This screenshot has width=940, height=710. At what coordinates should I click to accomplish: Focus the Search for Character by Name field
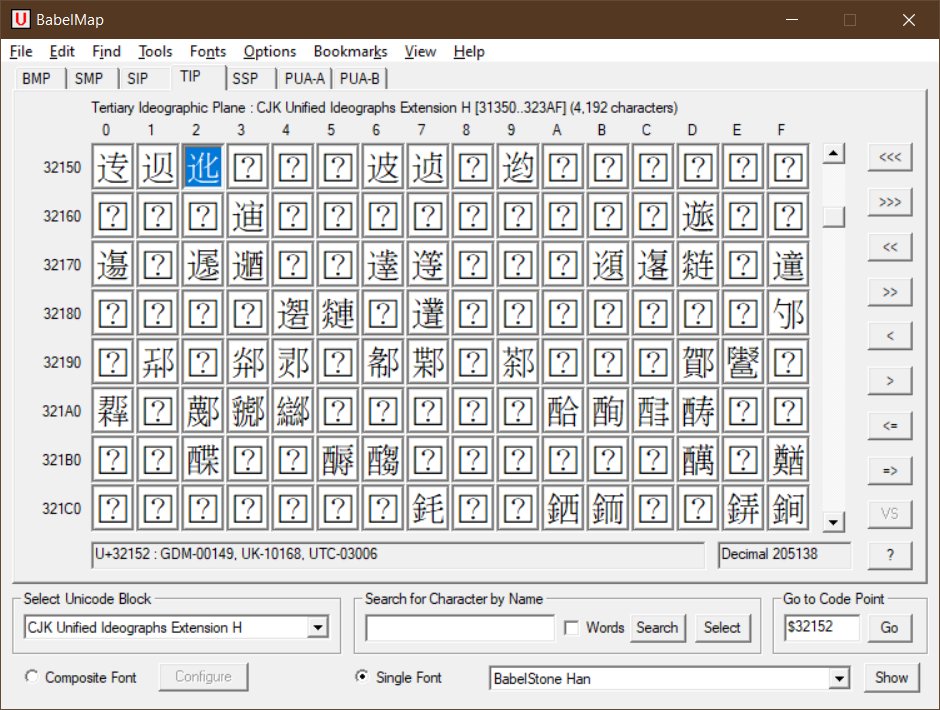460,628
